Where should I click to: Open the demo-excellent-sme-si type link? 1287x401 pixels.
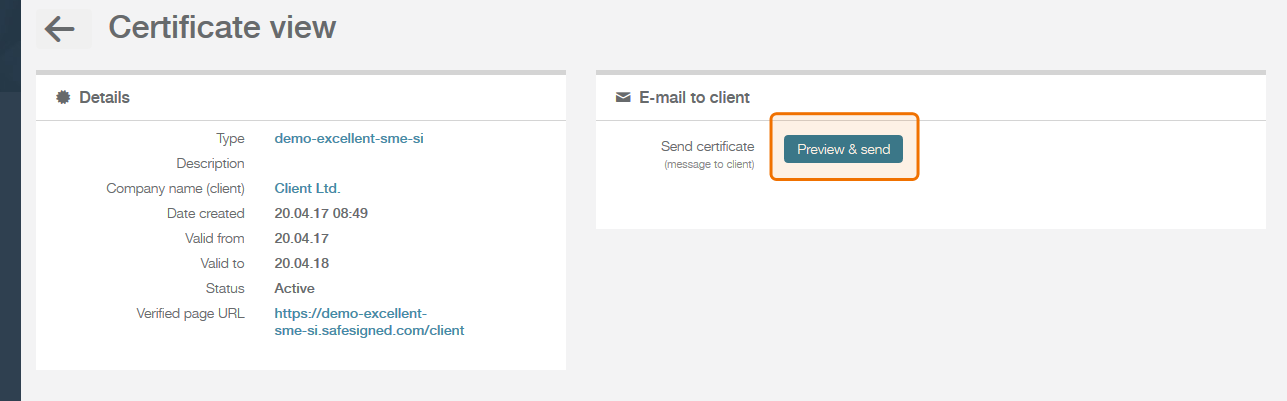pyautogui.click(x=349, y=138)
